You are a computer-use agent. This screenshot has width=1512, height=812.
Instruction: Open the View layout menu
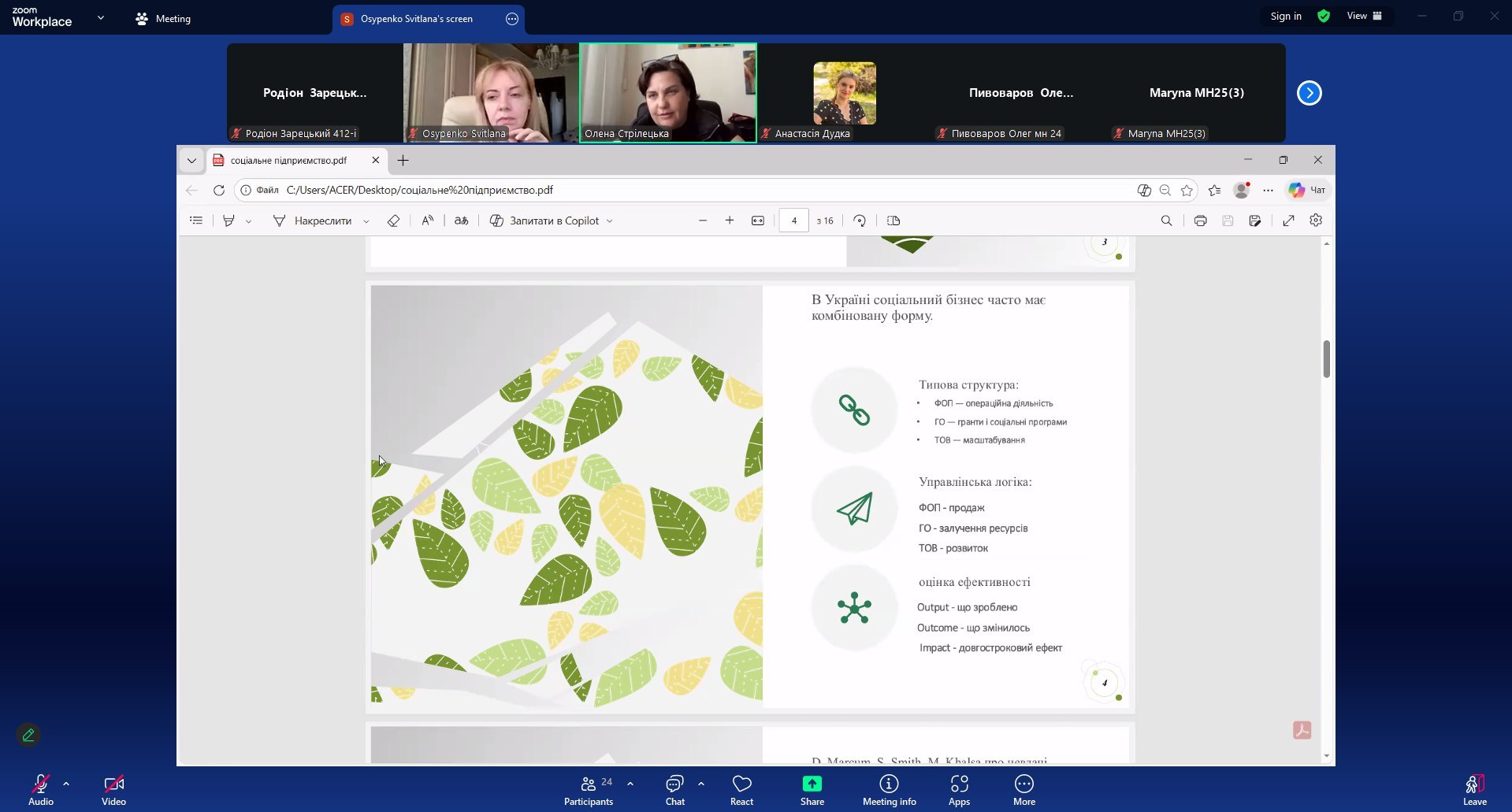tap(1365, 17)
